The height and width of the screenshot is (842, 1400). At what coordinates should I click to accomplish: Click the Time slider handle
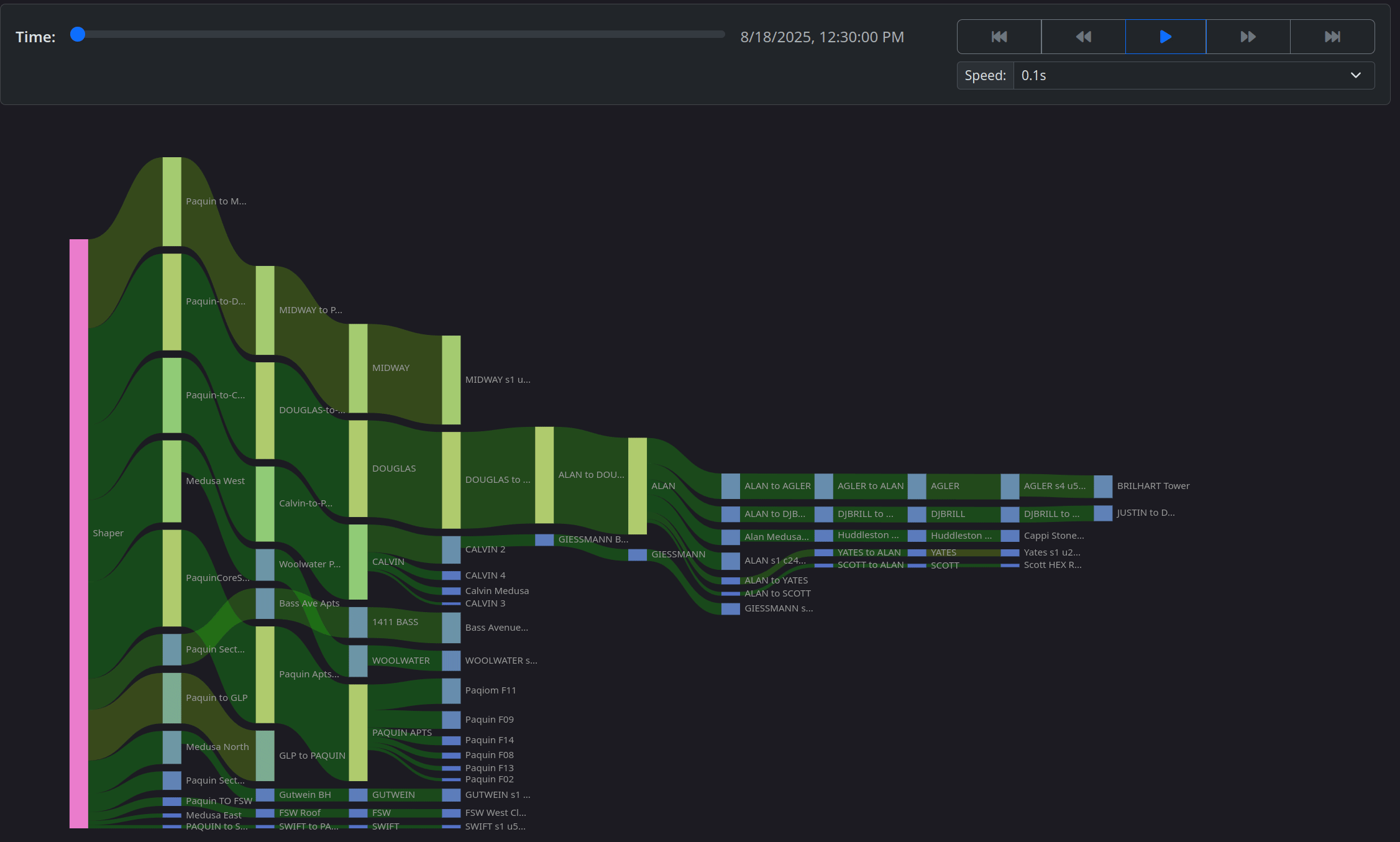(x=78, y=34)
